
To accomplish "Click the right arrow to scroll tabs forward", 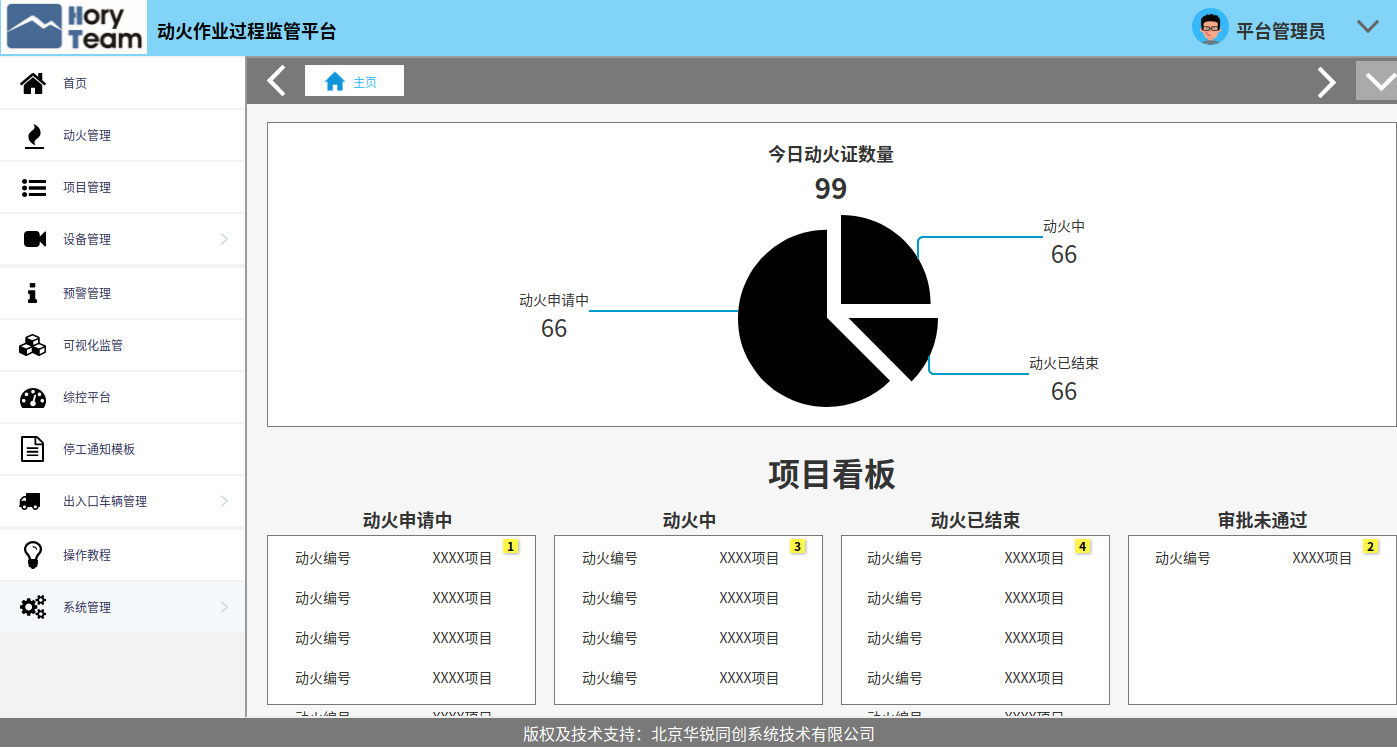I will pyautogui.click(x=1326, y=82).
